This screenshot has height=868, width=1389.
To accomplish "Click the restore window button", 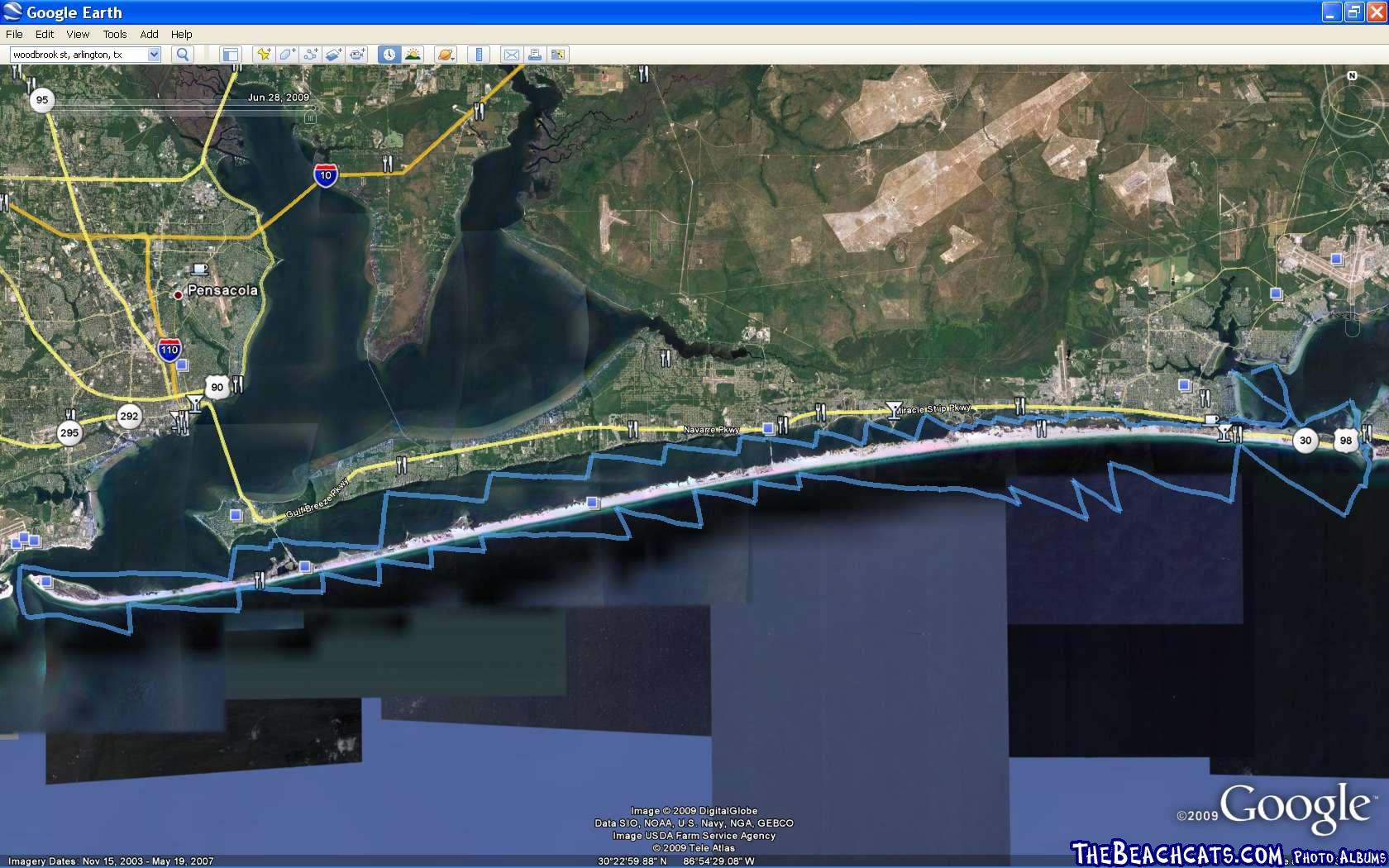I will click(x=1353, y=12).
